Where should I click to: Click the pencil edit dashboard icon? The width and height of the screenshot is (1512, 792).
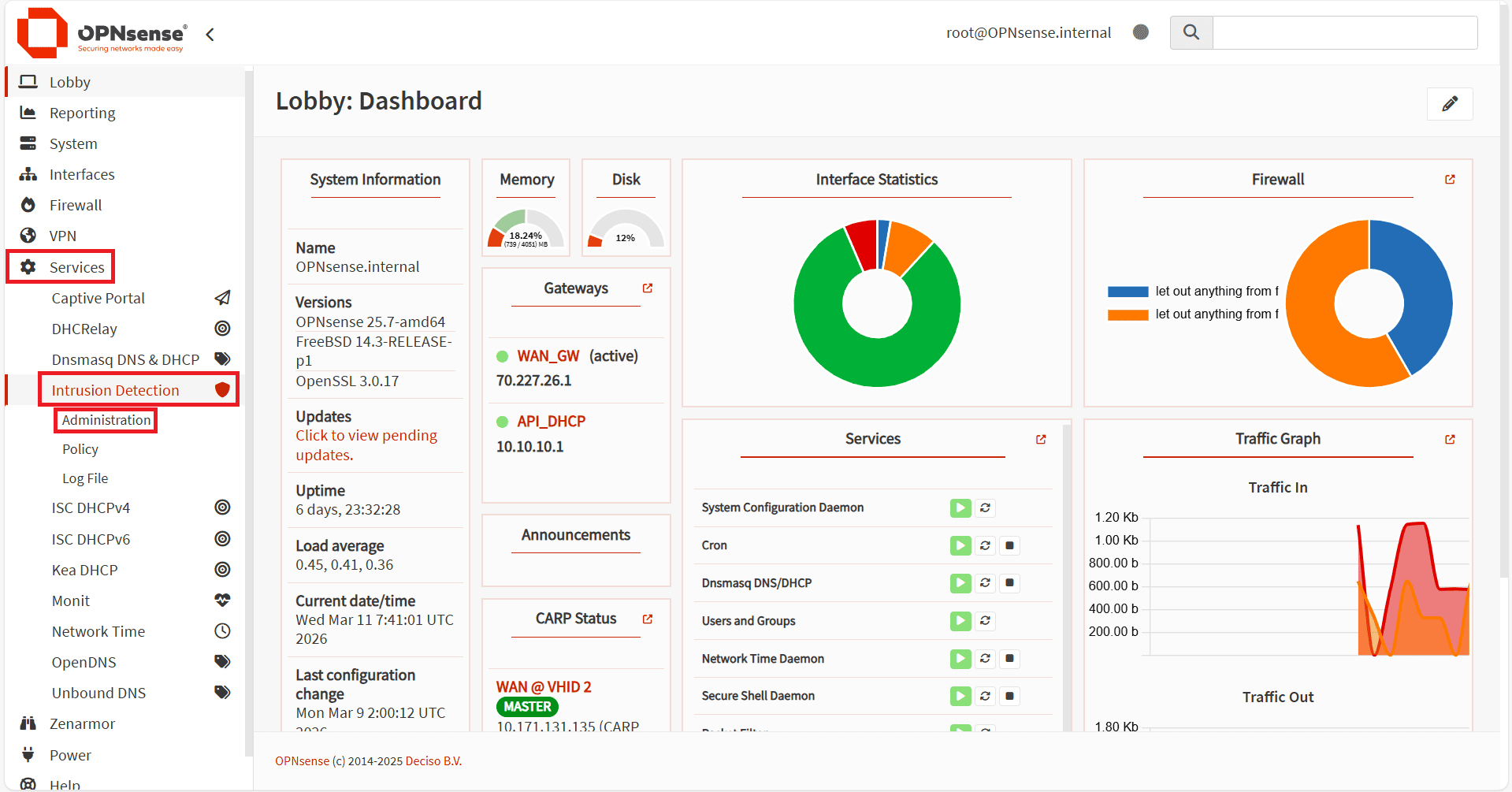pyautogui.click(x=1449, y=104)
